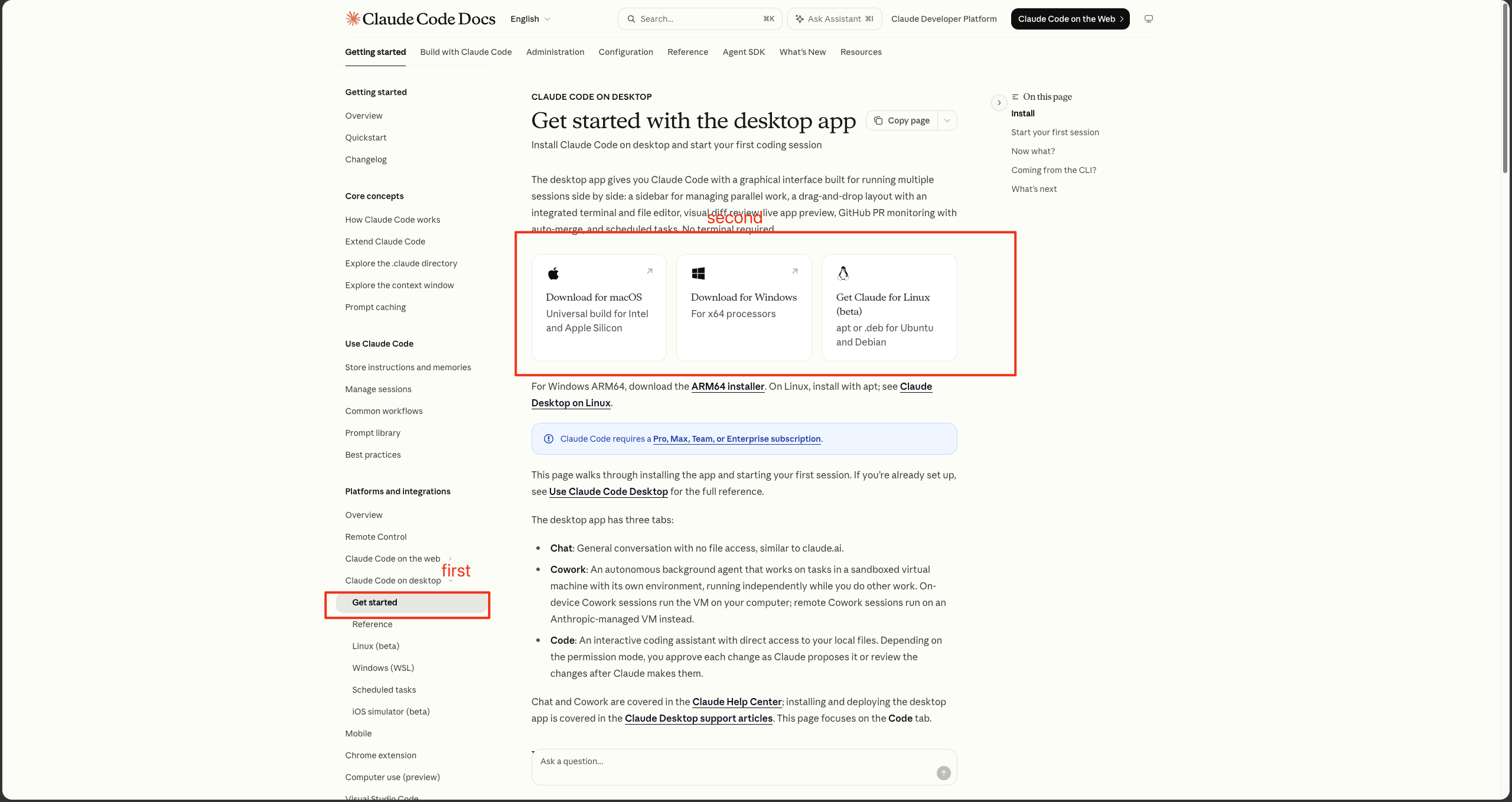Screen dimensions: 1512x802
Task: Open the Prompt caching page
Action: click(376, 307)
